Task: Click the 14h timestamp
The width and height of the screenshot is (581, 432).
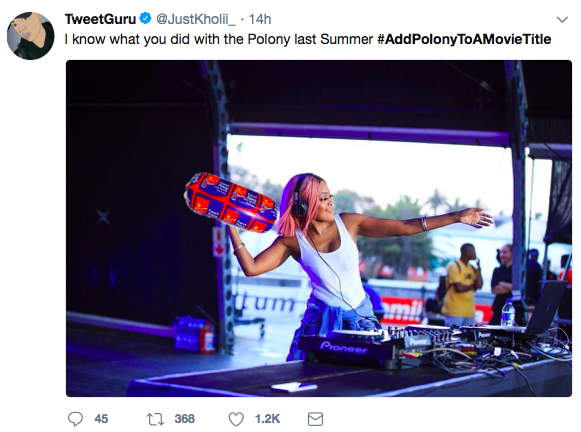Action: pos(260,19)
